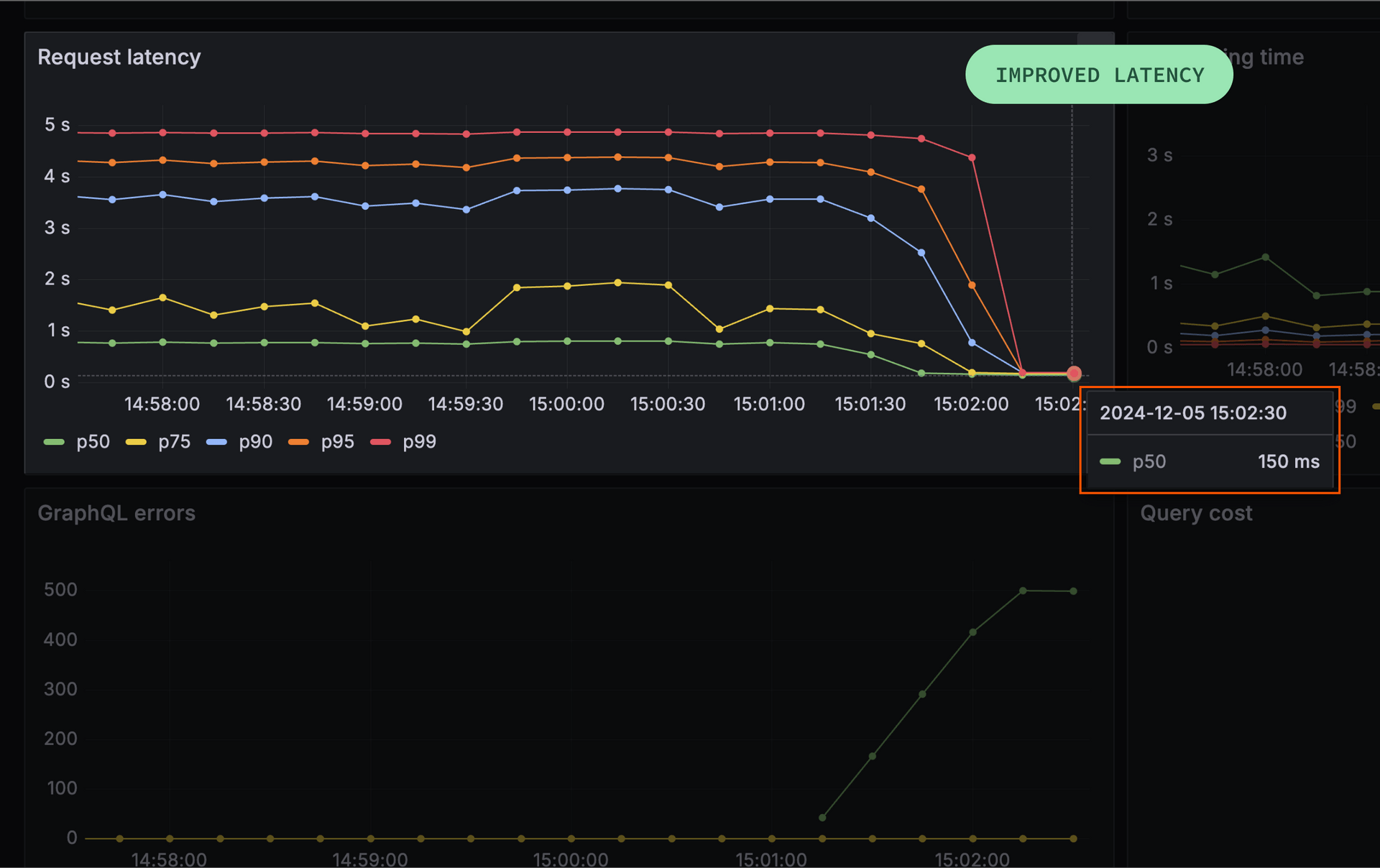Expand the GraphQL errors panel title dropdown

tap(117, 513)
